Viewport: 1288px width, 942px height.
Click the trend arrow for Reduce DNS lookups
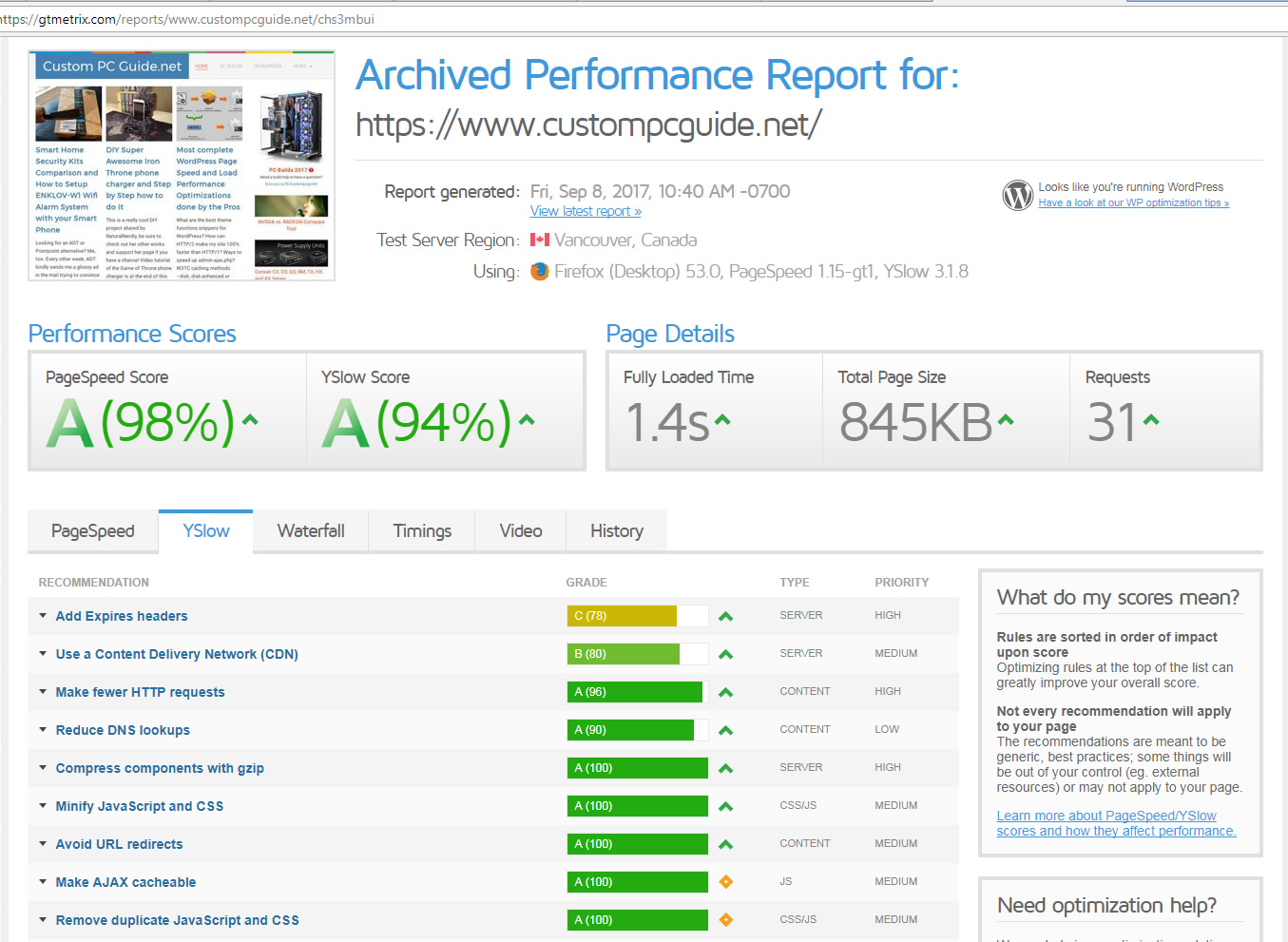[726, 730]
